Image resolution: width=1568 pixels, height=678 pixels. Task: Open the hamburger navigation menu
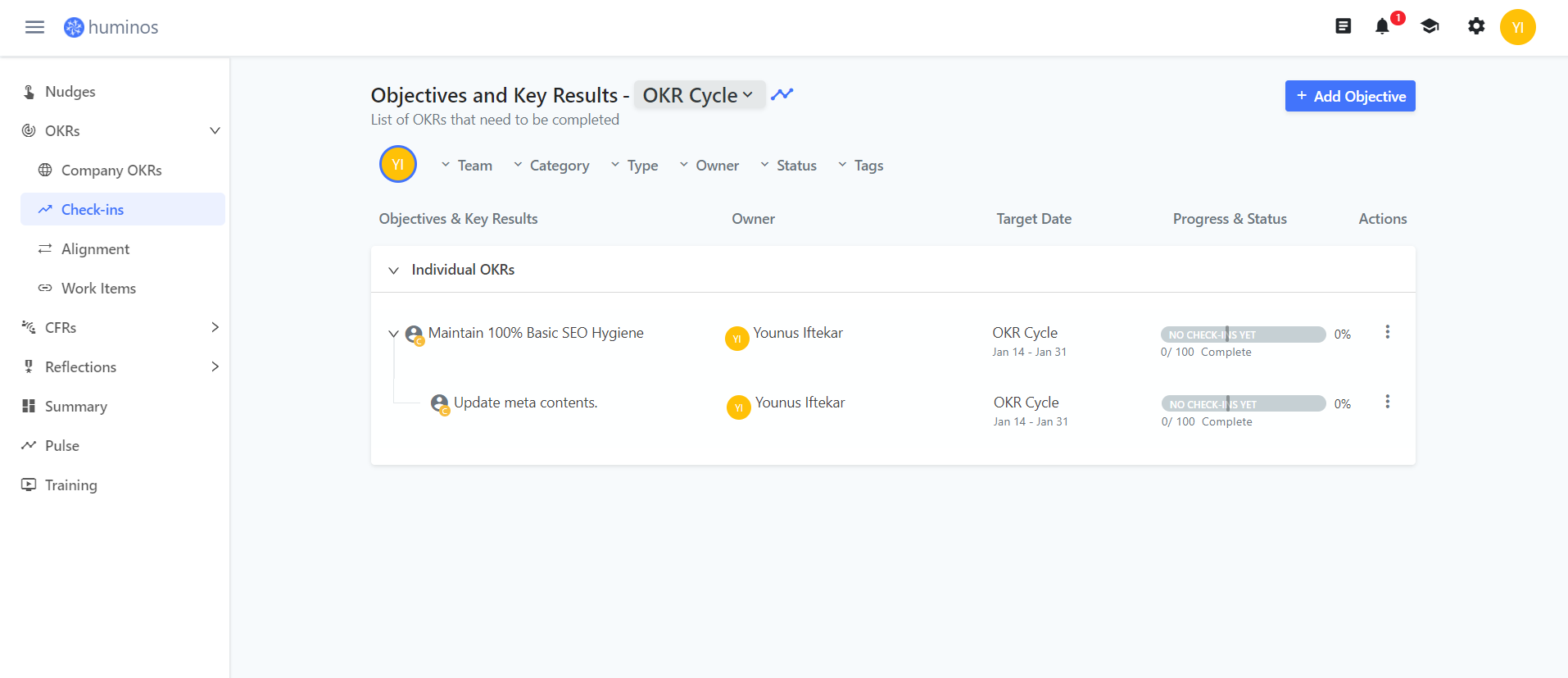[34, 27]
